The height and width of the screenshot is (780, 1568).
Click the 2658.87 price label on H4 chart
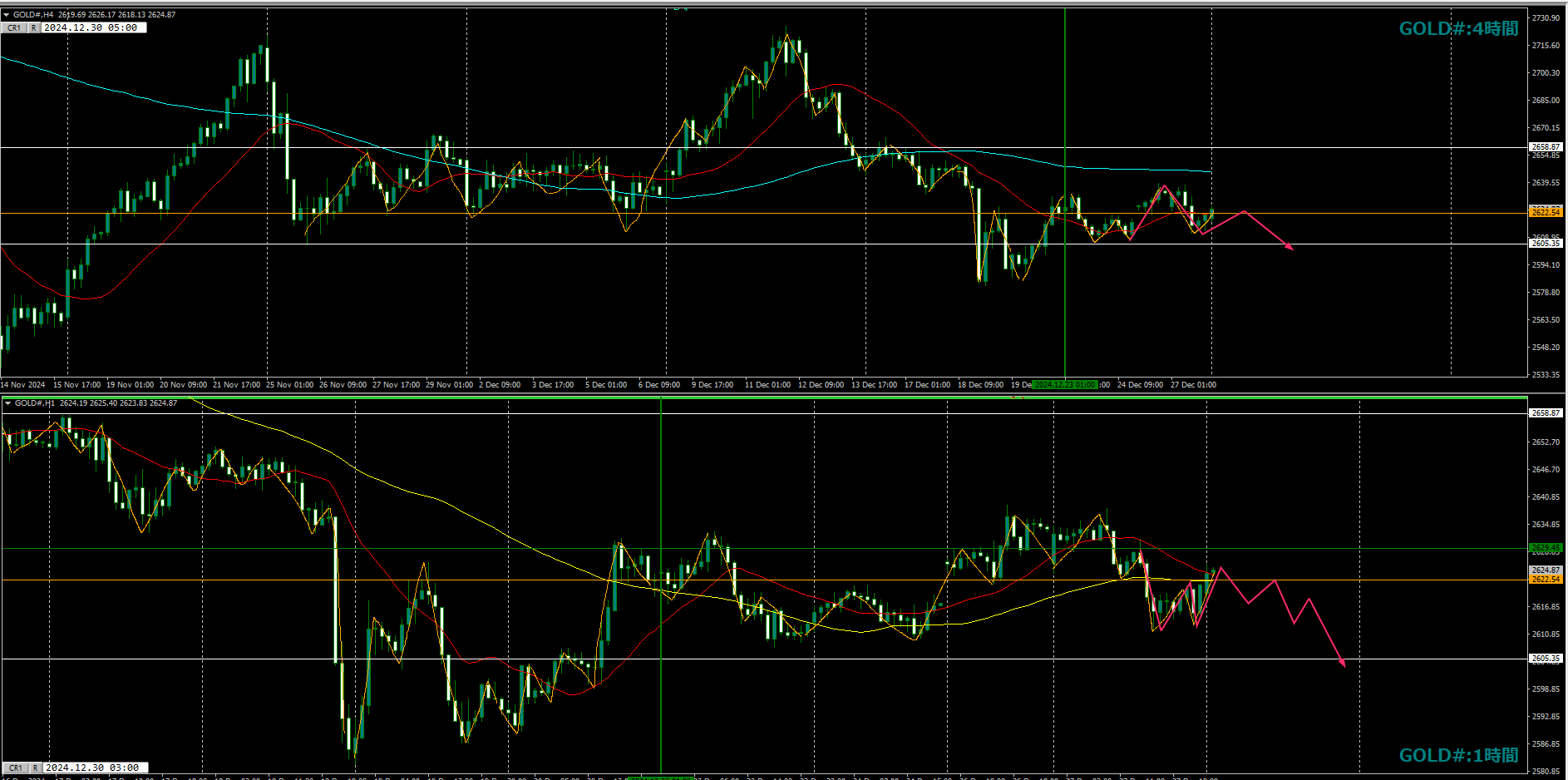click(1546, 147)
